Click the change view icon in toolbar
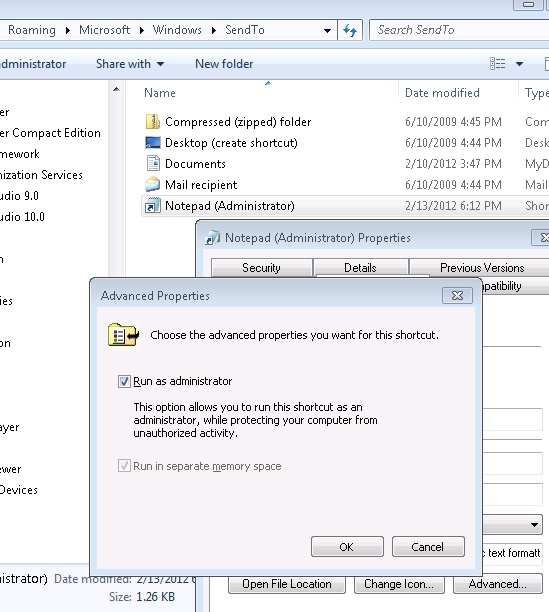 [x=497, y=64]
